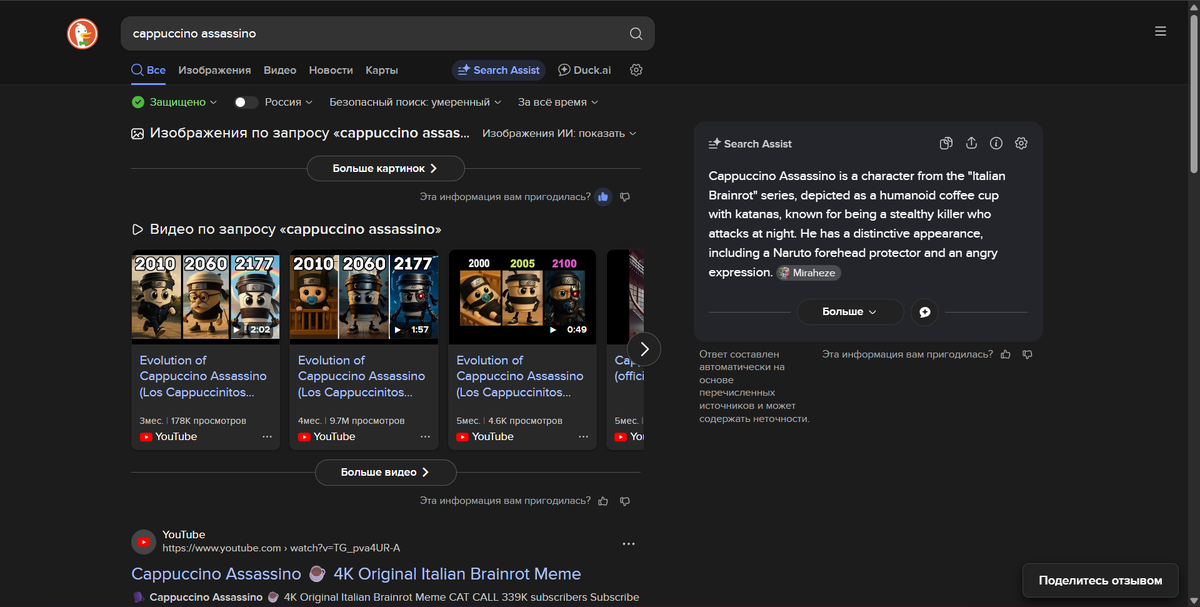Open the «За всё время» time filter
Image resolution: width=1200 pixels, height=607 pixels.
tap(553, 101)
